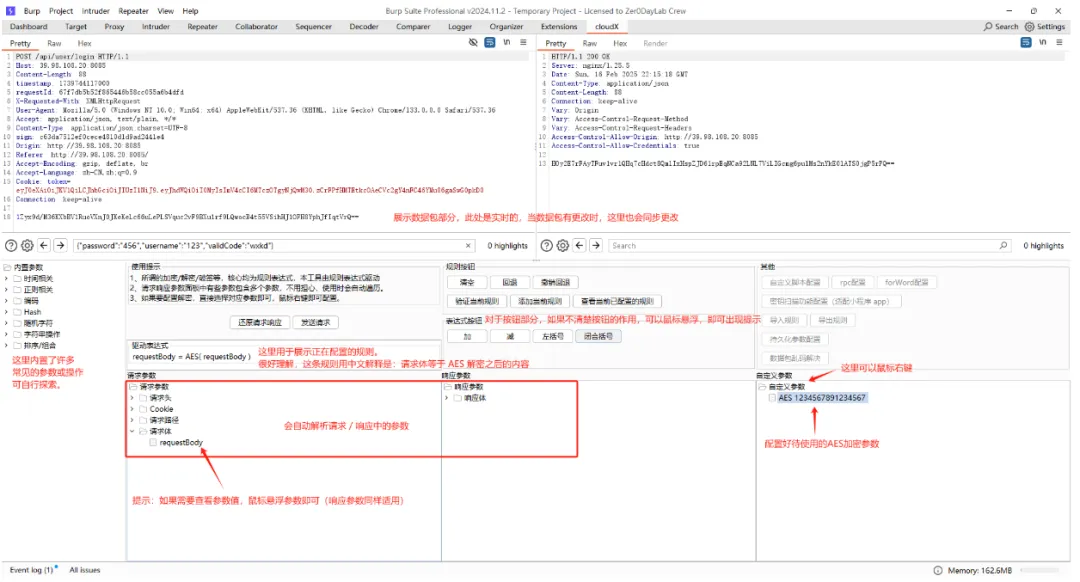Clear the request search field
Image resolution: width=1080 pixels, height=582 pixels.
click(x=468, y=245)
